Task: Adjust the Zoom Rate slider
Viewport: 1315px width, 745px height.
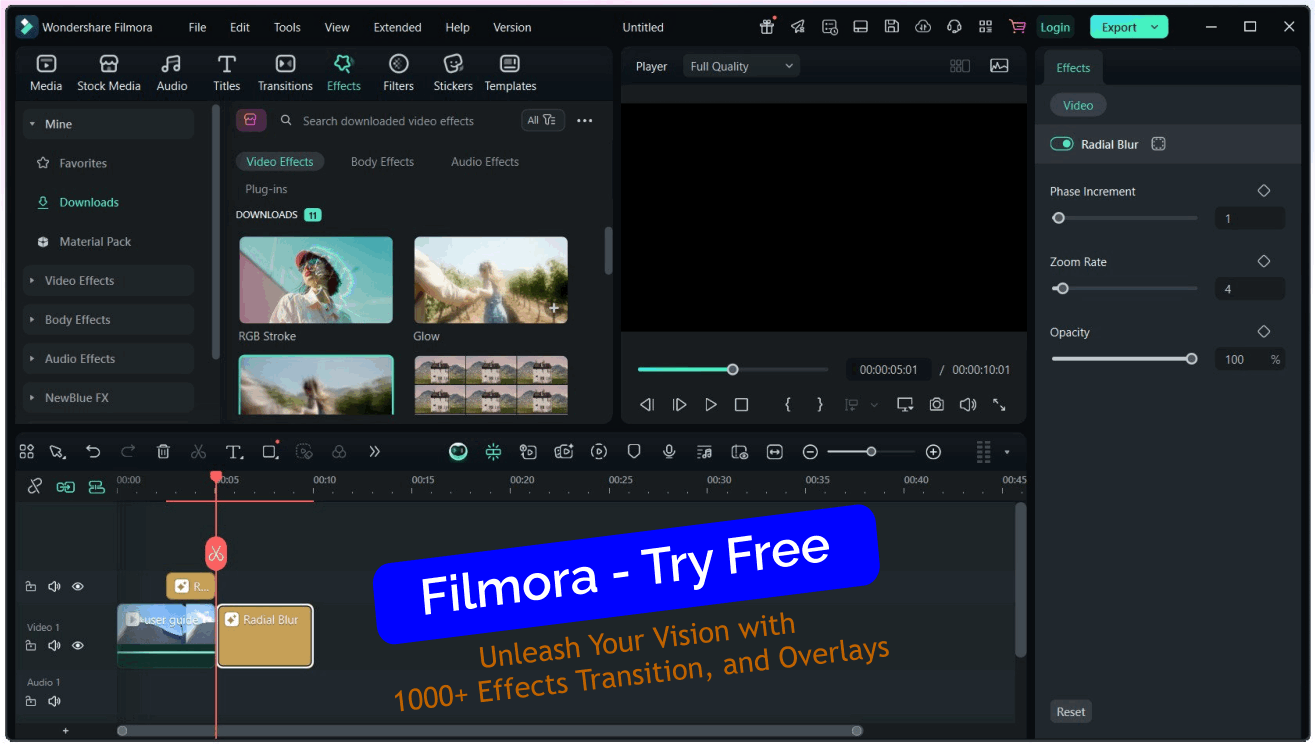Action: tap(1124, 289)
